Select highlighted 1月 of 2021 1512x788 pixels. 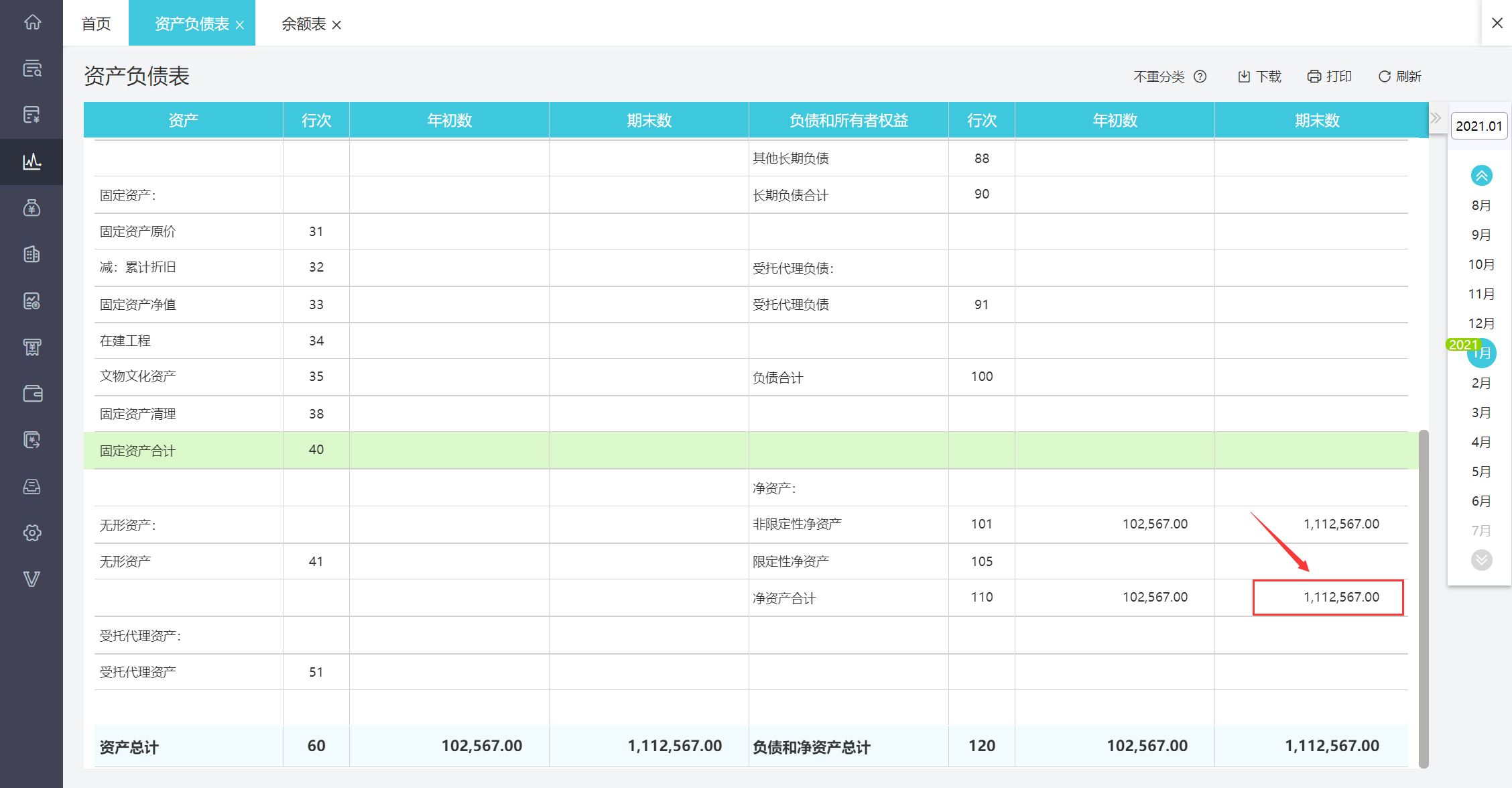coord(1482,353)
